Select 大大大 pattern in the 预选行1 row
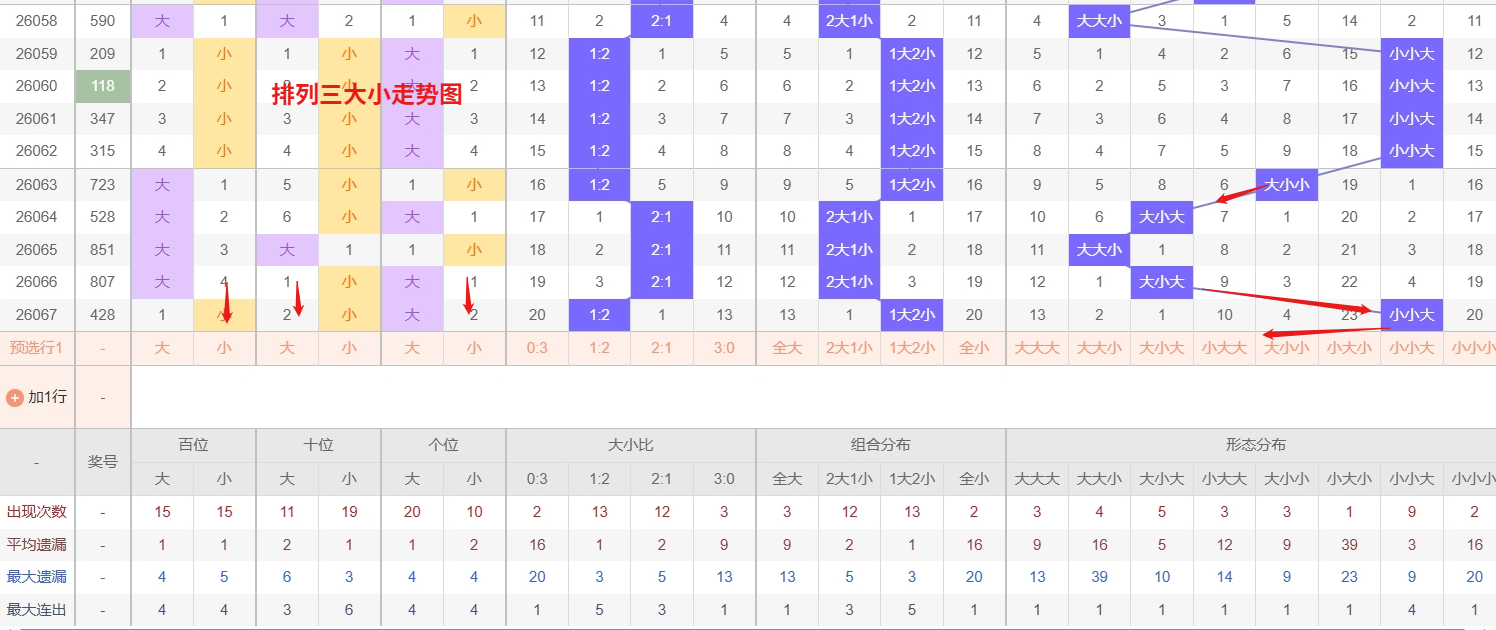 [1037, 348]
